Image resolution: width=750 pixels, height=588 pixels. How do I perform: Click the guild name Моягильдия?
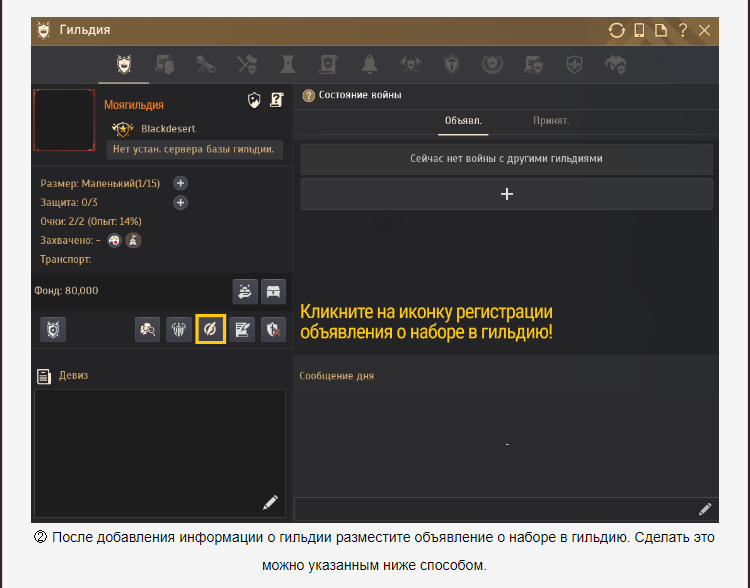(134, 105)
